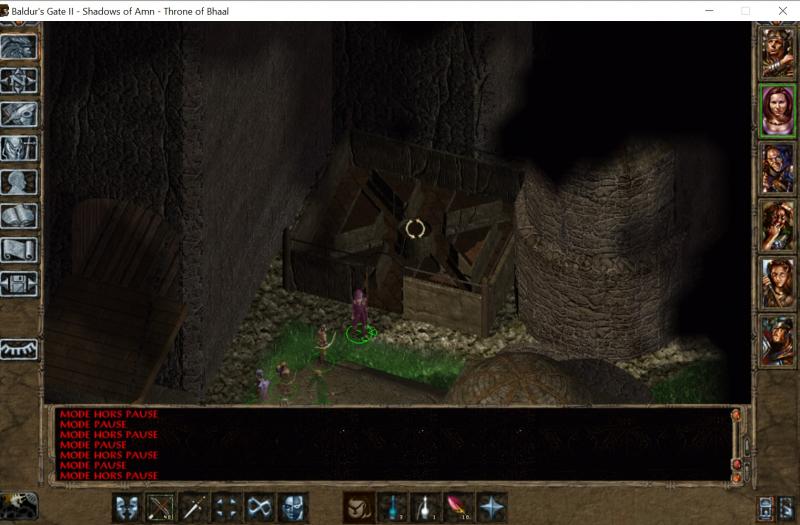Image resolution: width=800 pixels, height=525 pixels.
Task: Equip the bow quick weapon slot
Action: pyautogui.click(x=160, y=508)
